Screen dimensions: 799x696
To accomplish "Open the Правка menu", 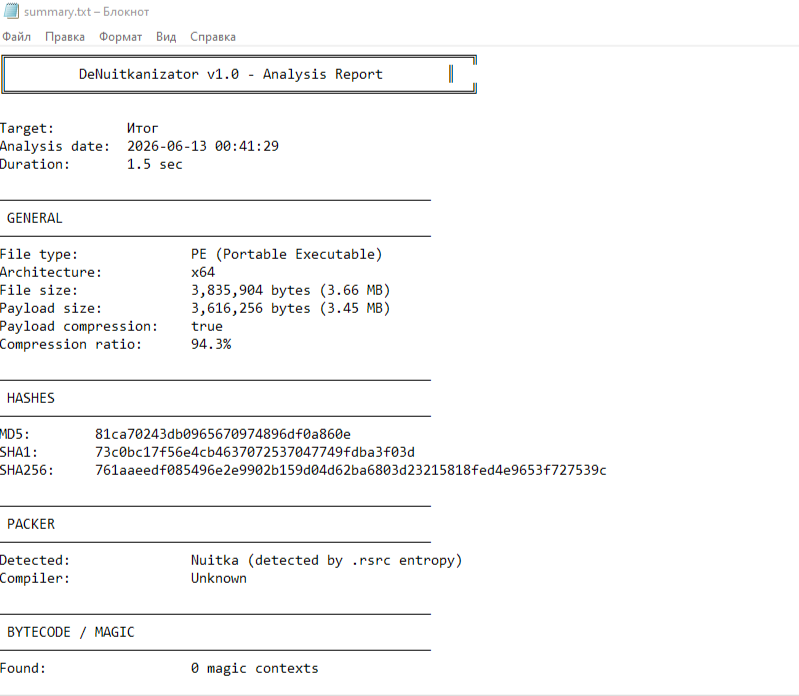I will [65, 37].
